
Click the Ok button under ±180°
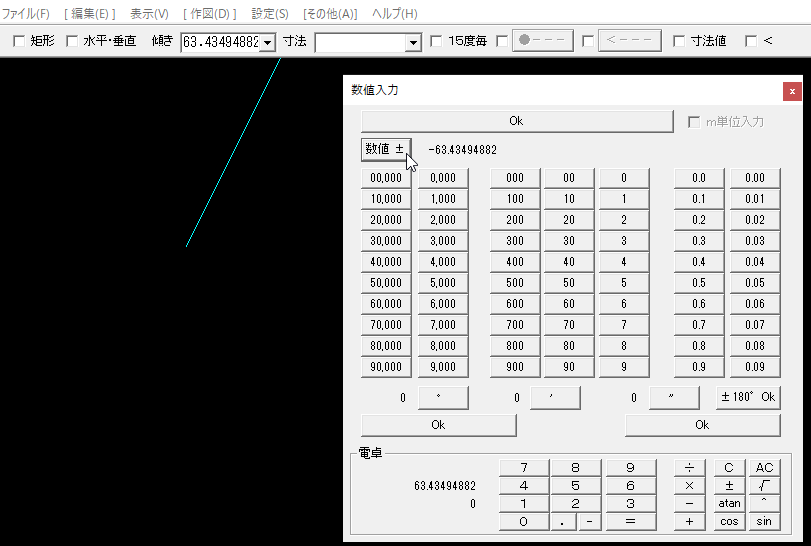point(702,425)
